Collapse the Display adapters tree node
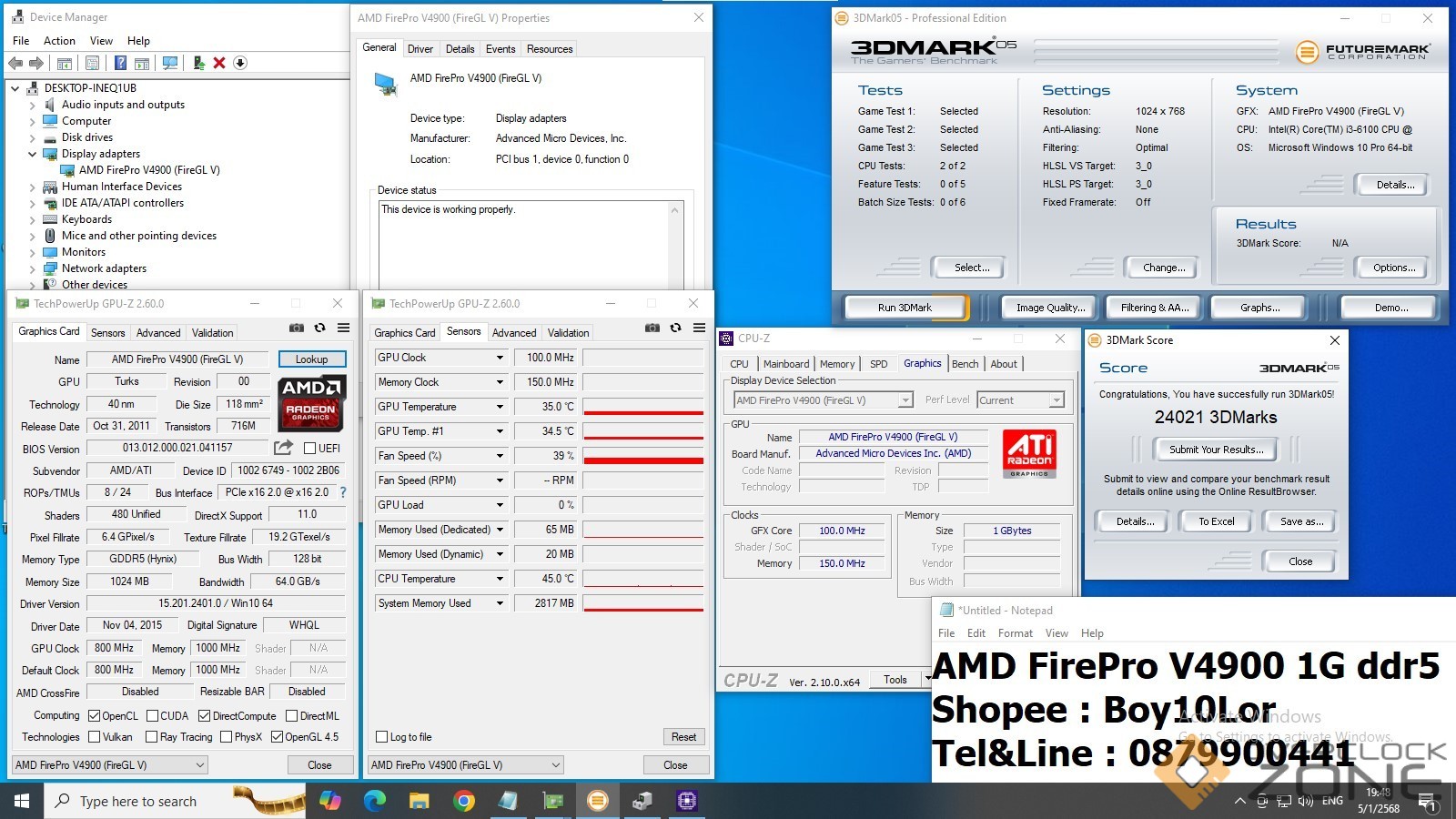This screenshot has height=819, width=1456. (x=32, y=154)
